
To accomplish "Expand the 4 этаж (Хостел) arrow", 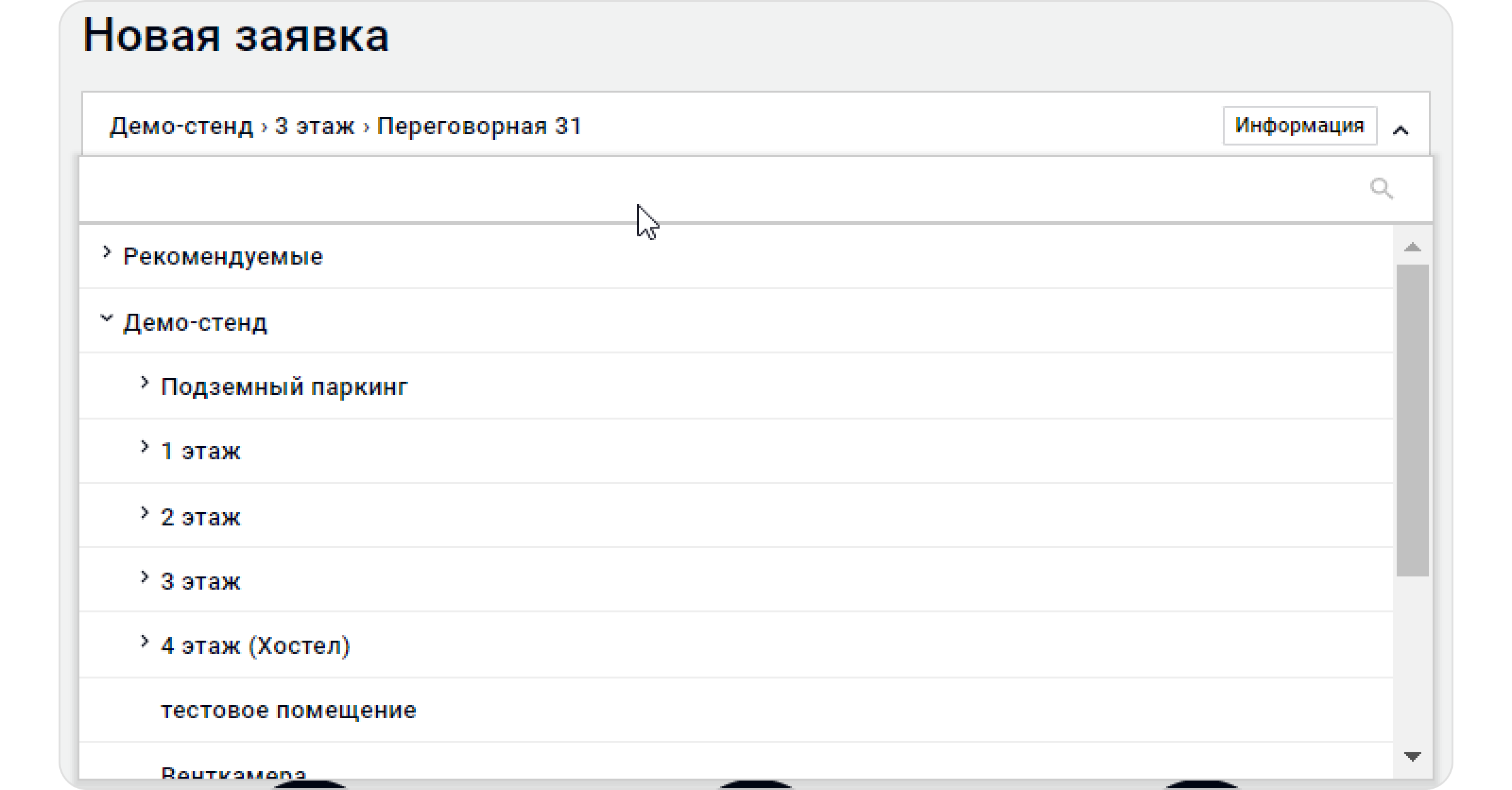I will [x=144, y=642].
